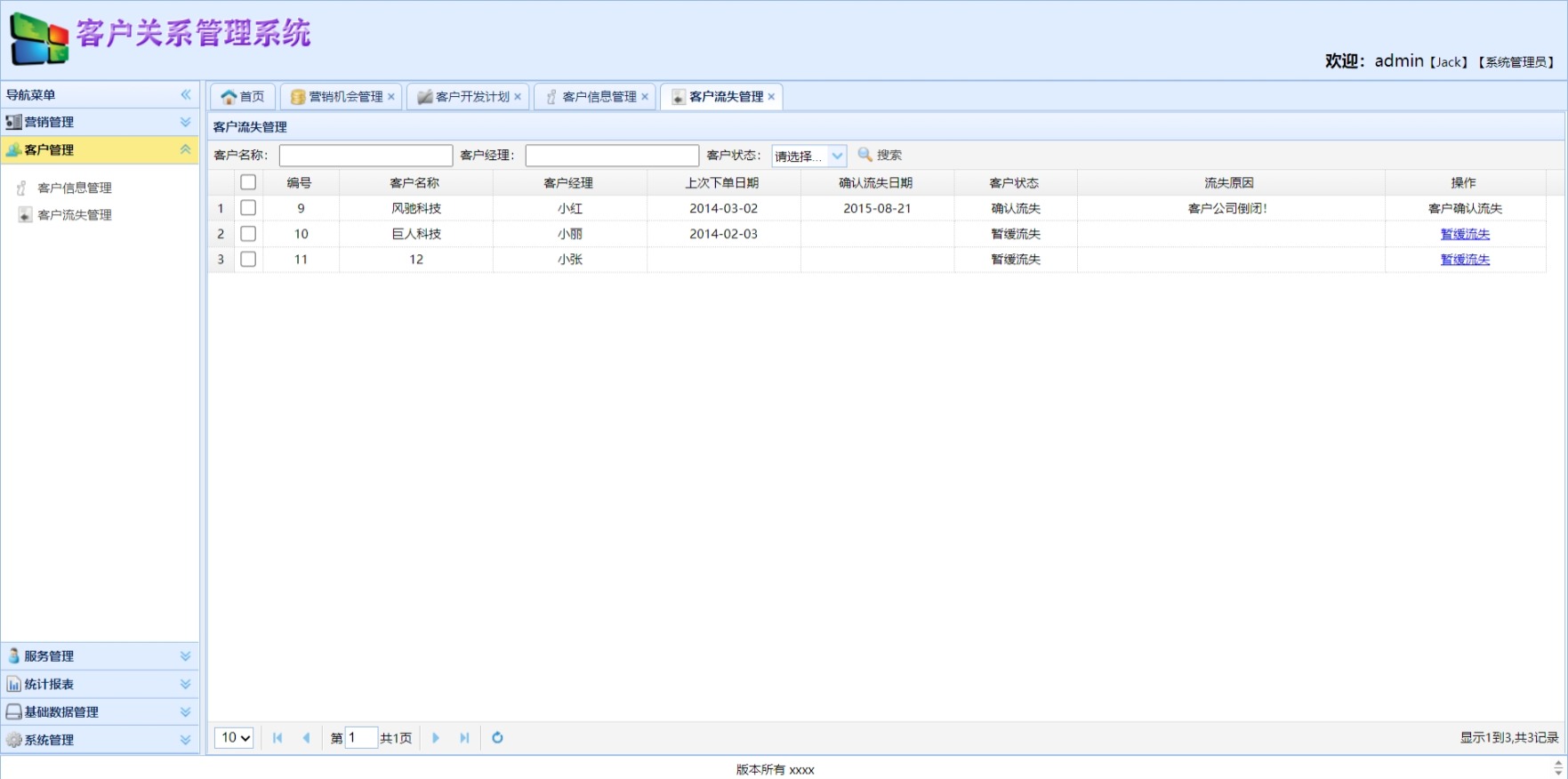Viewport: 1568px width, 779px height.
Task: Go to first page of results
Action: (277, 737)
